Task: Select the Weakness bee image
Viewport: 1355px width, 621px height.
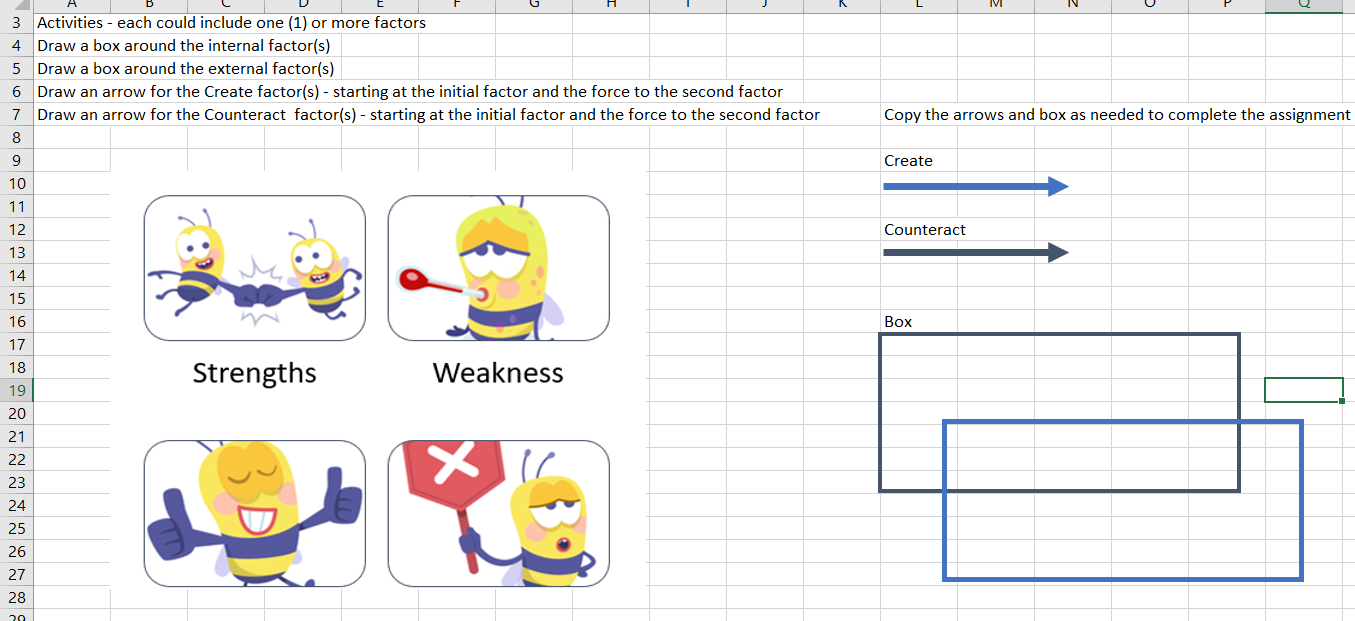Action: (x=498, y=267)
